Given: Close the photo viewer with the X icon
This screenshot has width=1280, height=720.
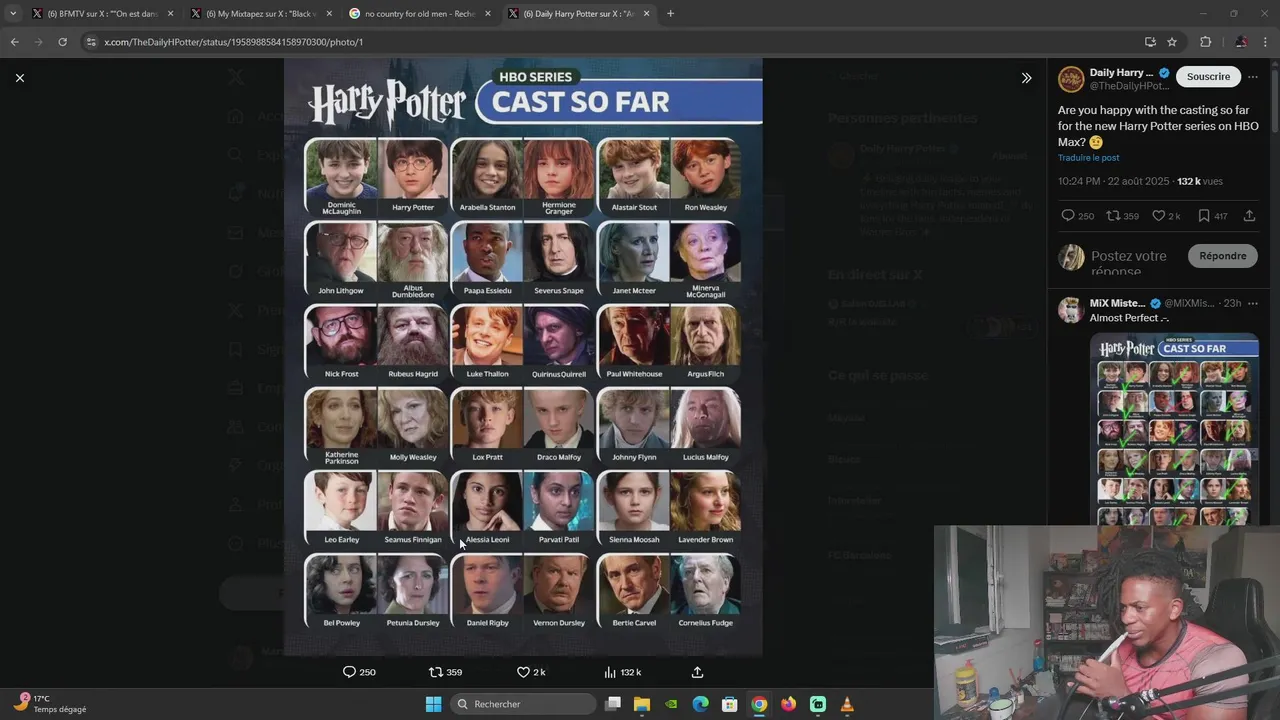Looking at the screenshot, I should (19, 78).
